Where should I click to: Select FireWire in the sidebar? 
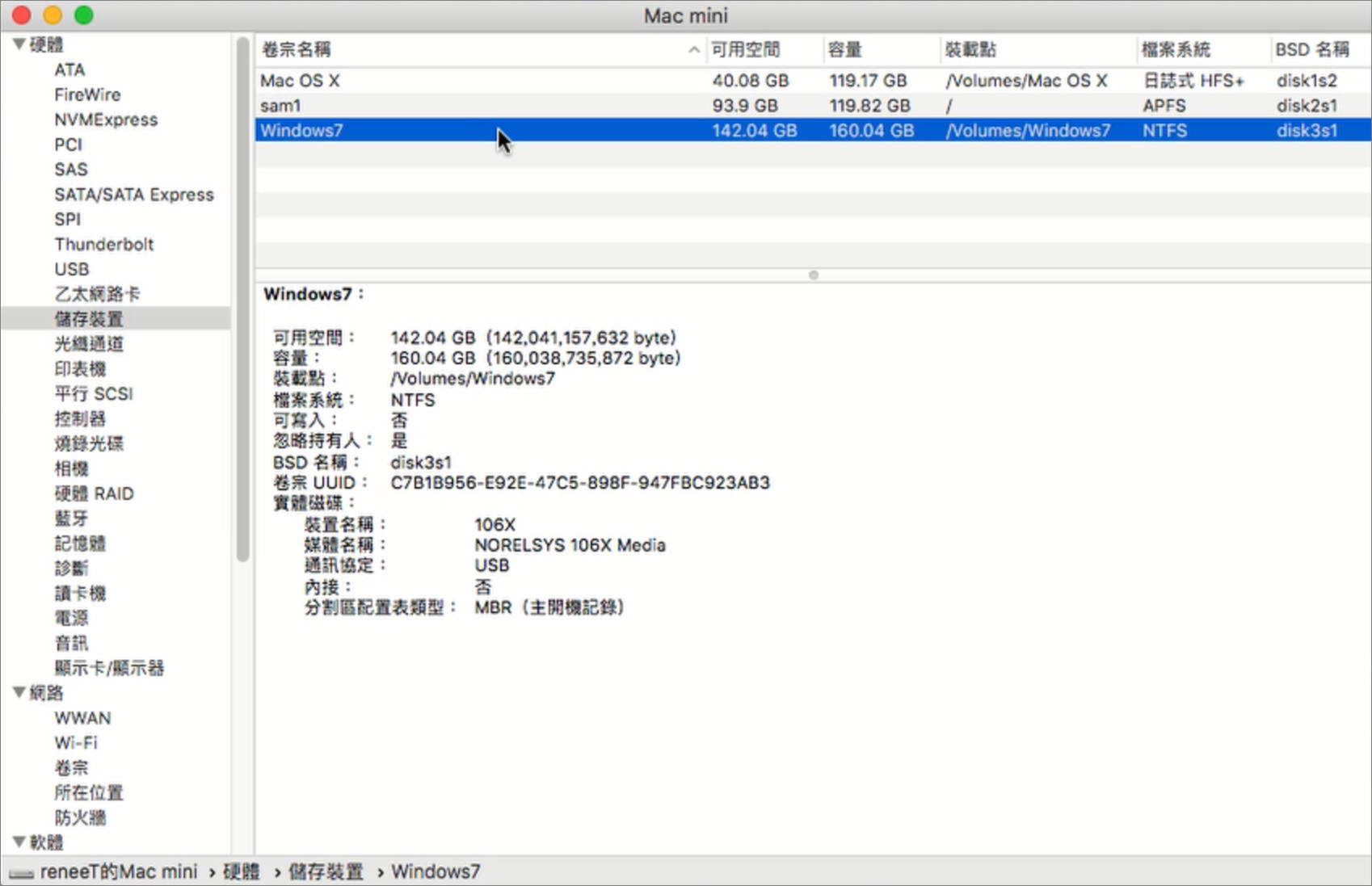tap(87, 95)
